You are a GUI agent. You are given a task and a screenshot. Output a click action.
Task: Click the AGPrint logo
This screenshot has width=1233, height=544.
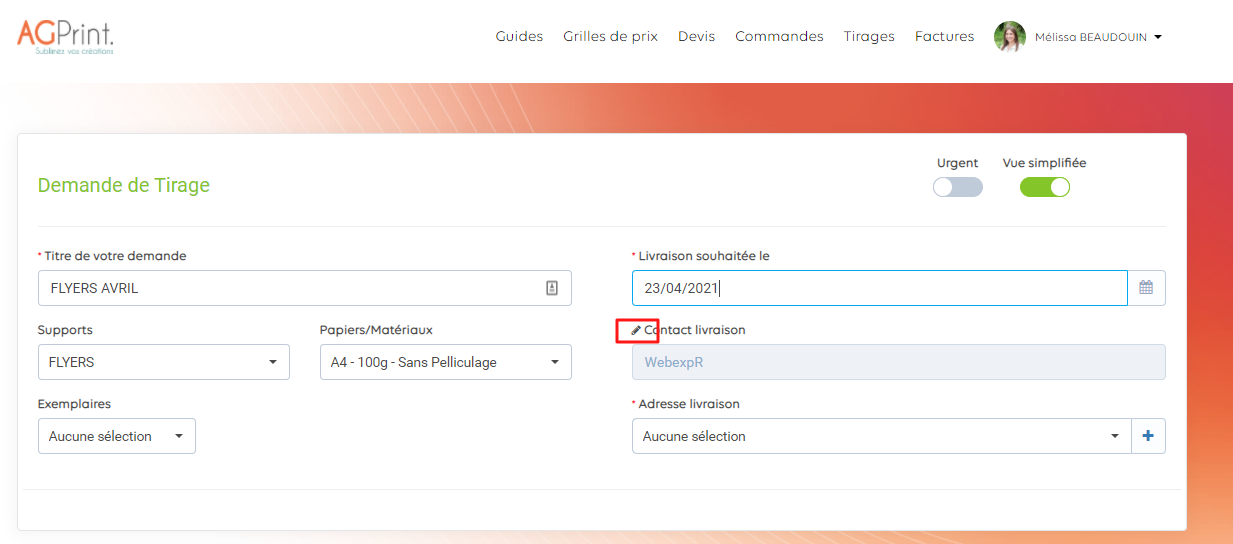66,36
